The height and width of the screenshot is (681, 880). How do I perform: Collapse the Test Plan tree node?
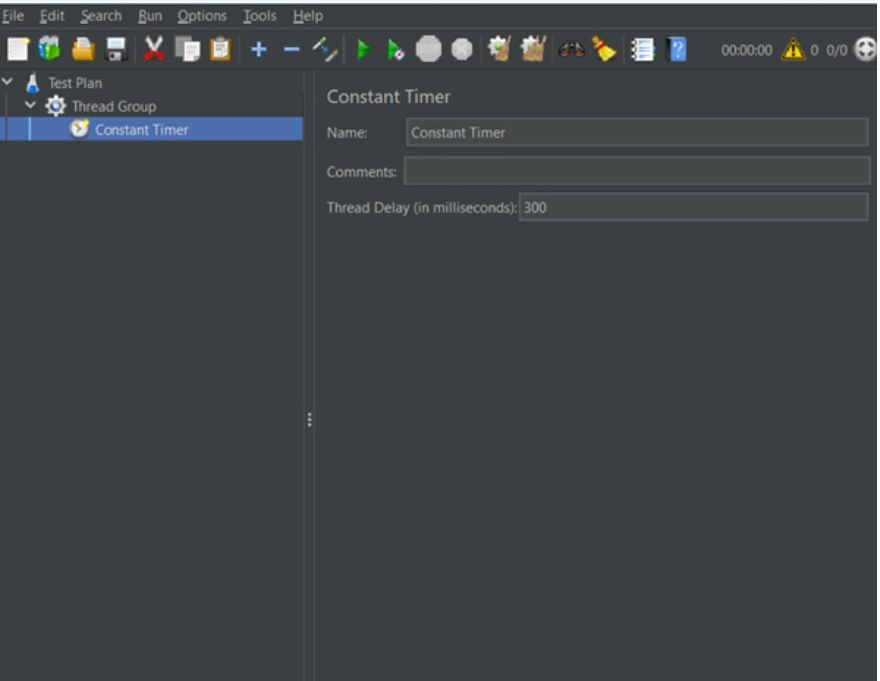[9, 82]
